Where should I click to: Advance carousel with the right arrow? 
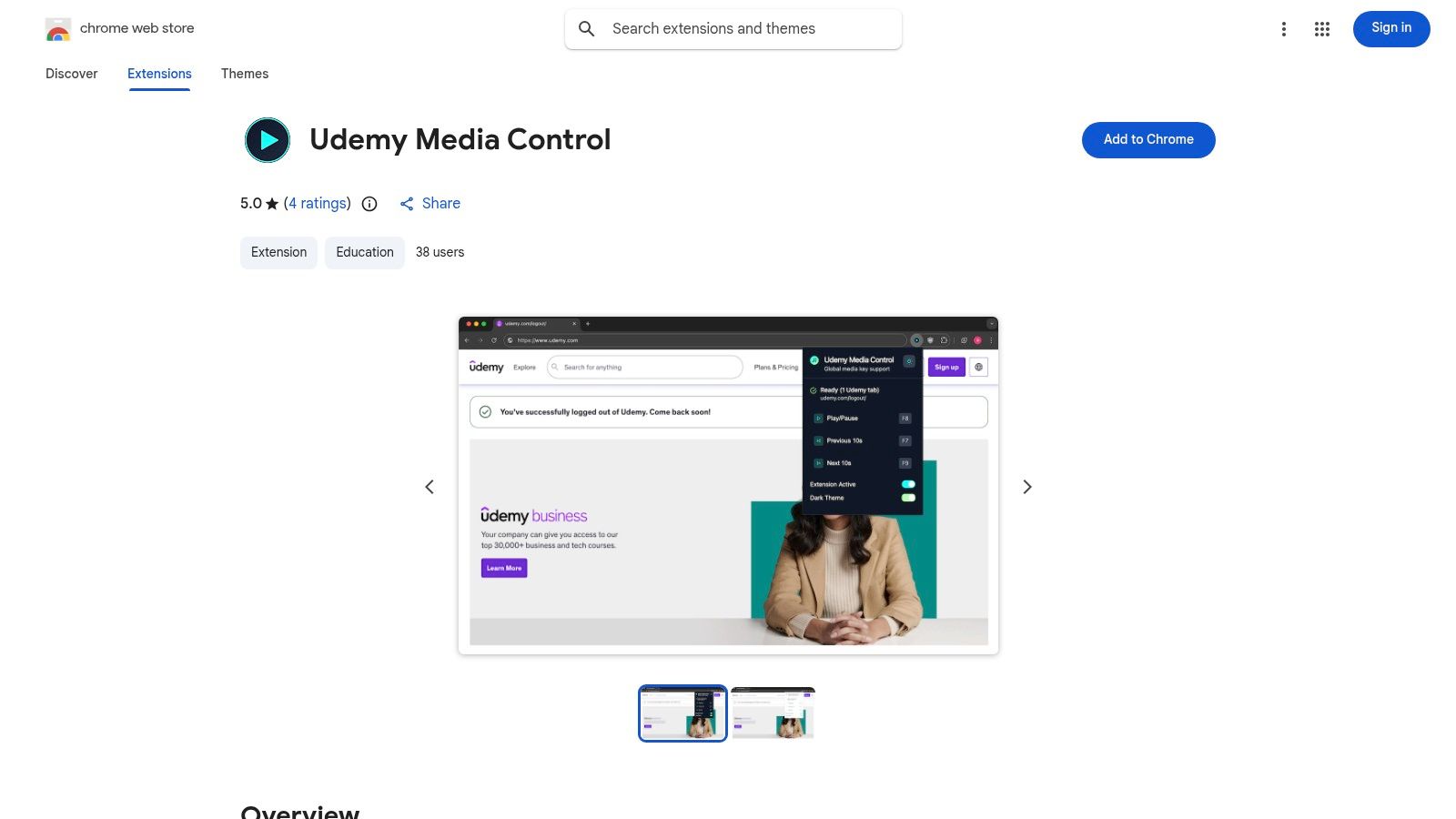coord(1026,487)
